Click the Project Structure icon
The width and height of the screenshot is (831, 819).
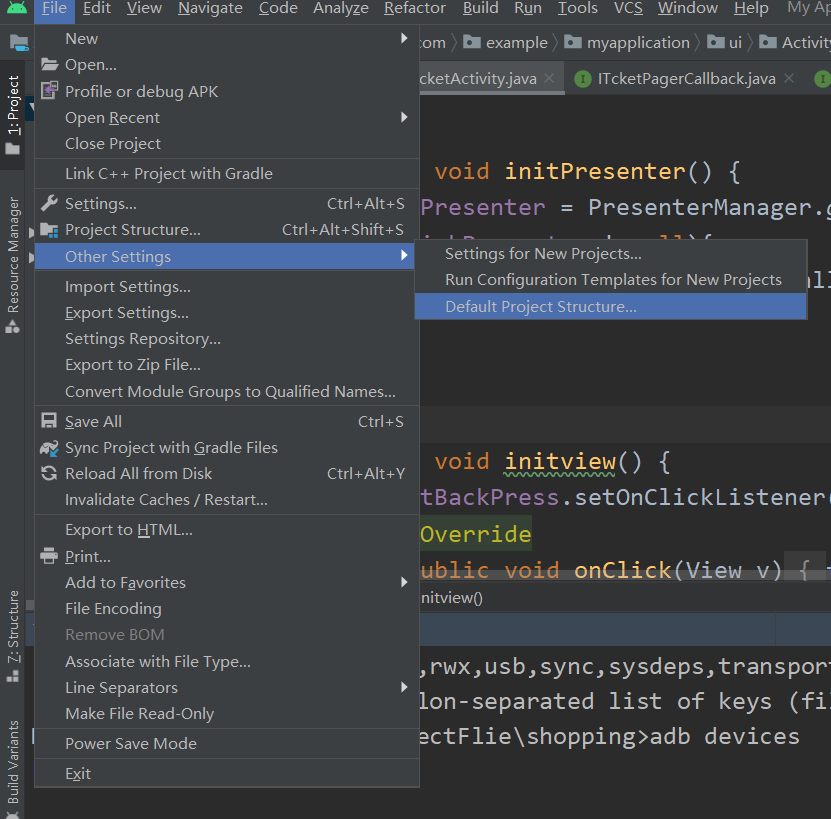(x=49, y=230)
